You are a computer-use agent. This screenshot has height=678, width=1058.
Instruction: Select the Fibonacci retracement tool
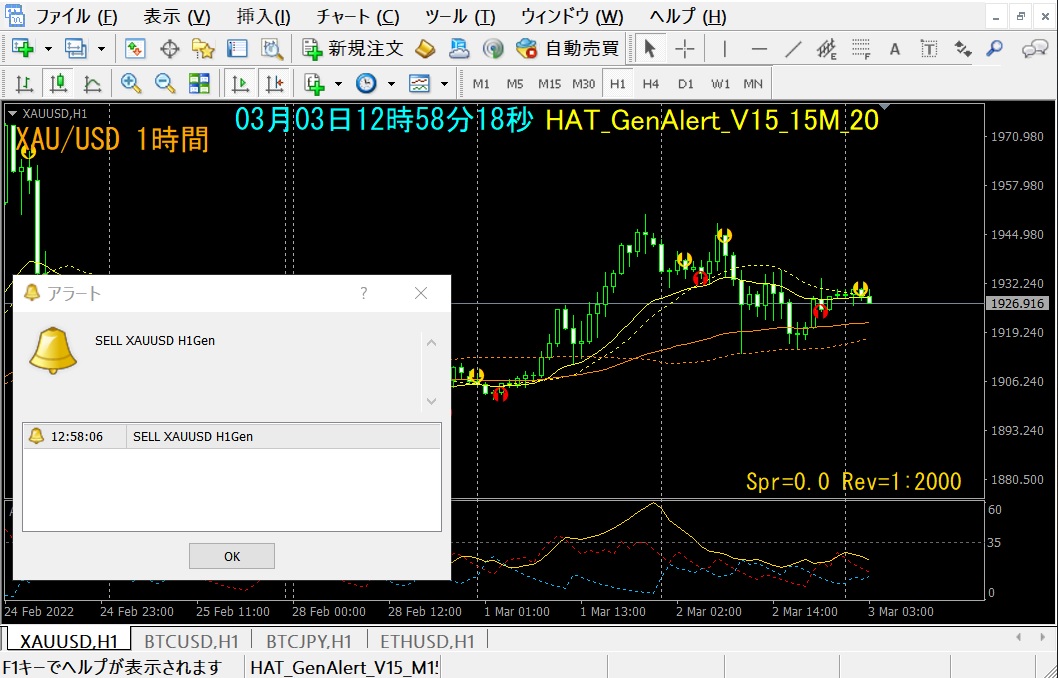(861, 49)
